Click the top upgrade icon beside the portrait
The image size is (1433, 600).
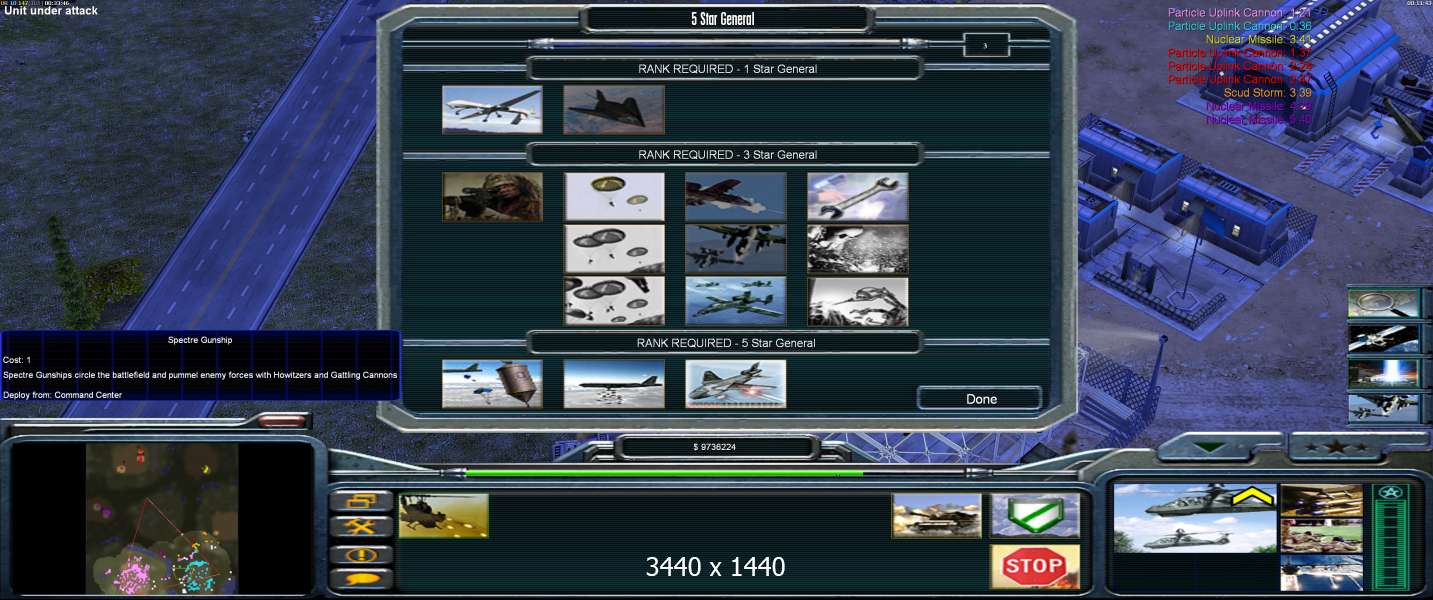coord(1321,499)
